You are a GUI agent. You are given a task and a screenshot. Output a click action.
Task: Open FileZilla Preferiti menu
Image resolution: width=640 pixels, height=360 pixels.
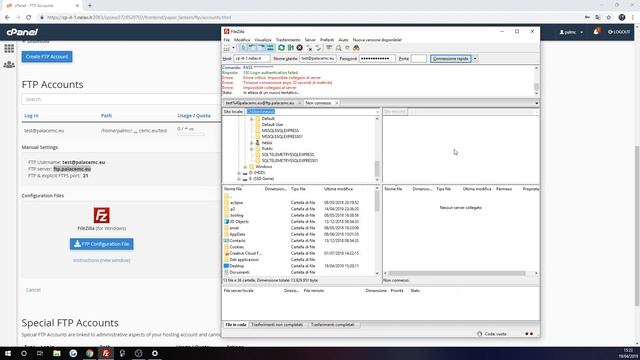pyautogui.click(x=327, y=40)
